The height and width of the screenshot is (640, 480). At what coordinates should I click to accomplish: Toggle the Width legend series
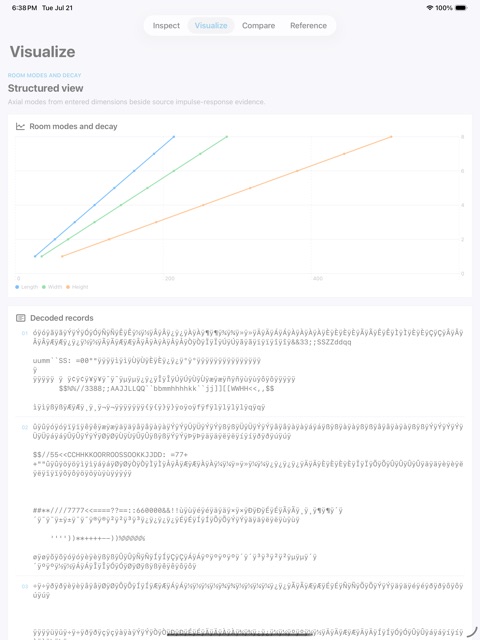tap(52, 287)
